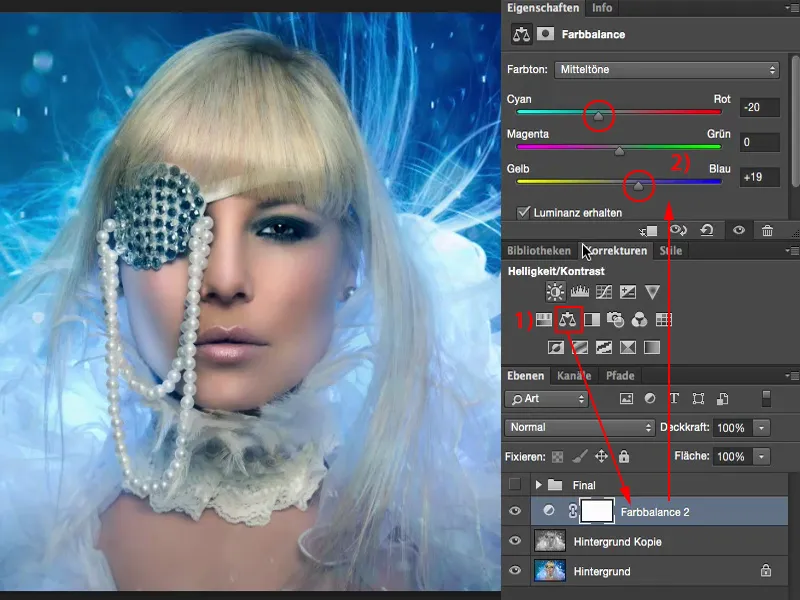The height and width of the screenshot is (600, 800).
Task: Switch to the Bibliotheken tab
Action: click(539, 251)
